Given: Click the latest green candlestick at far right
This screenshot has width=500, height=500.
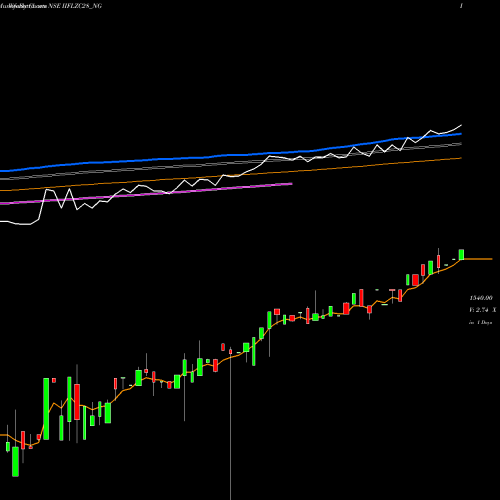Looking at the screenshot, I should pos(461,255).
